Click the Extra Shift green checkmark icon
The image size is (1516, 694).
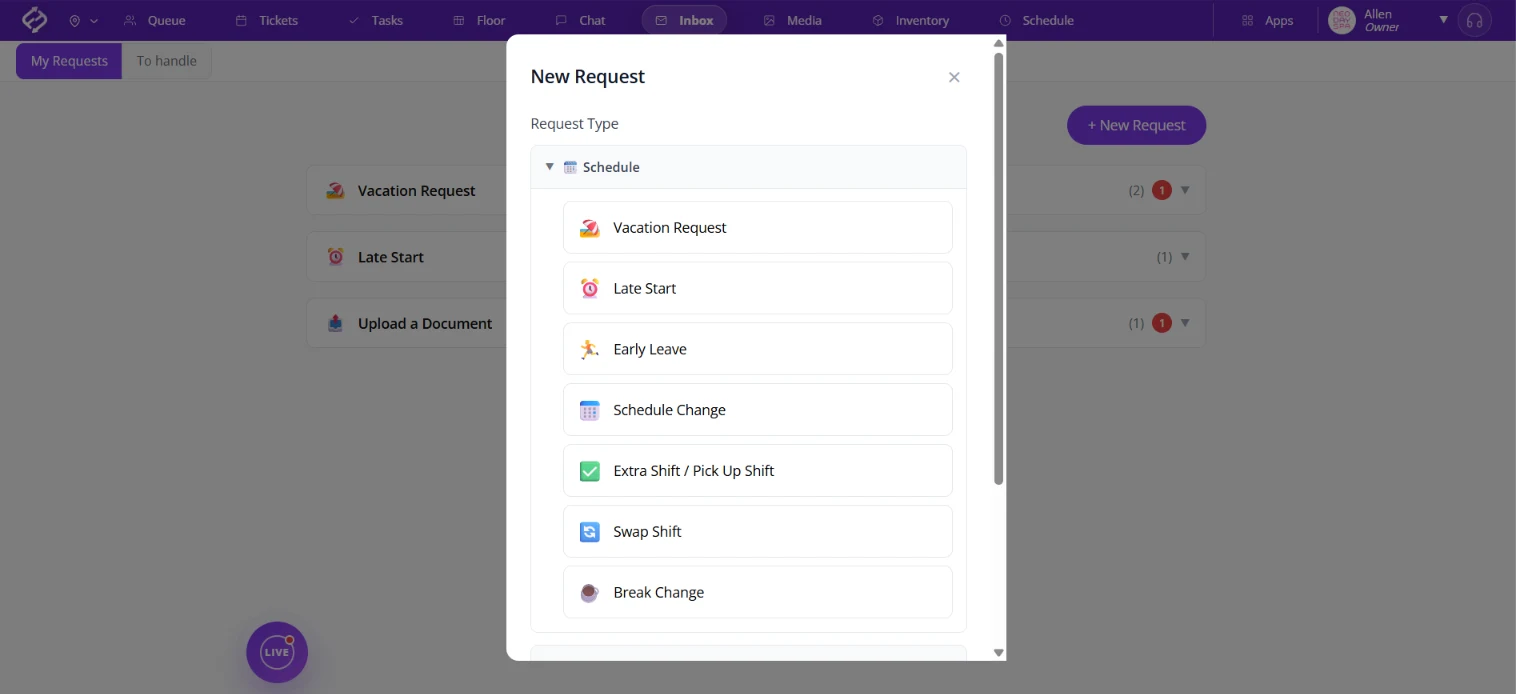tap(590, 471)
